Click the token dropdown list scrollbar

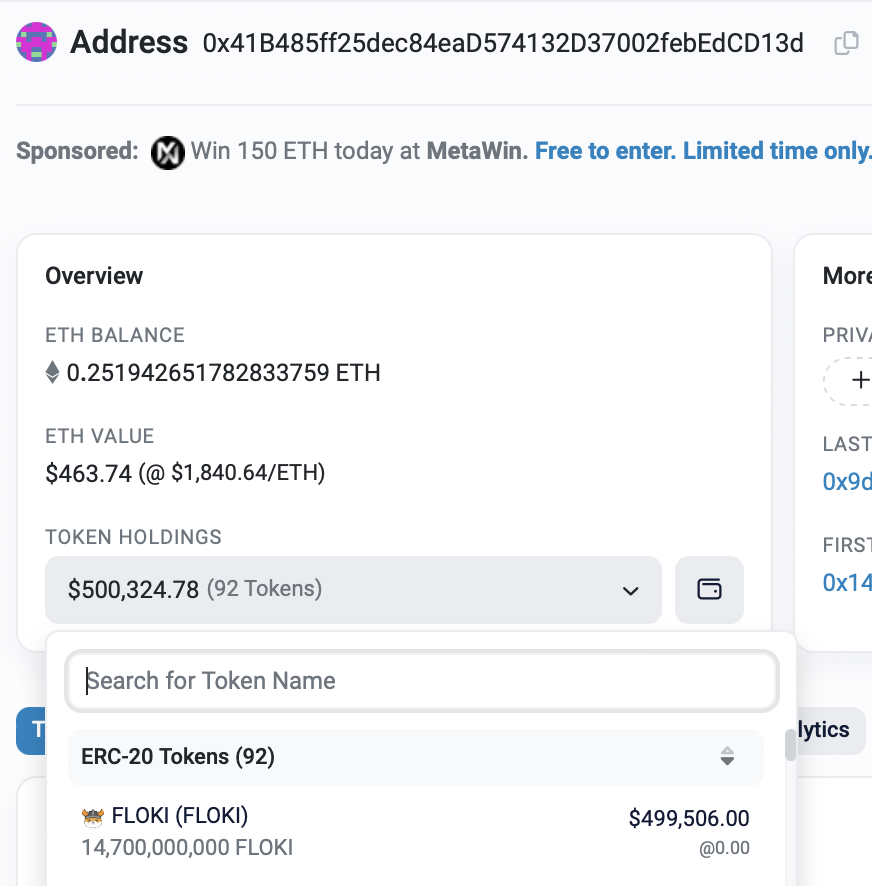(791, 746)
